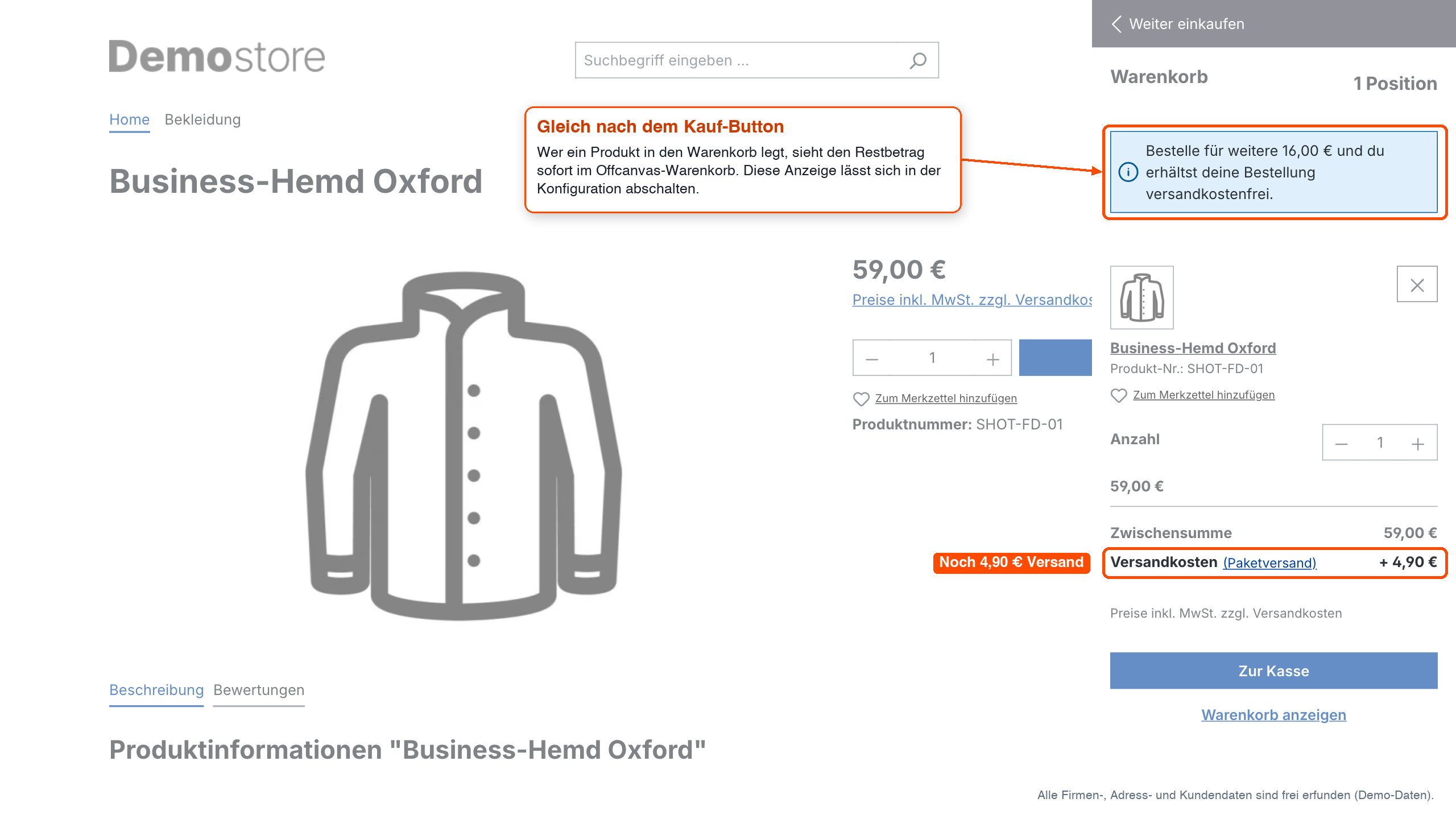Viewport: 1456px width, 819px height.
Task: Switch to the Bewertungen tab
Action: tap(259, 690)
